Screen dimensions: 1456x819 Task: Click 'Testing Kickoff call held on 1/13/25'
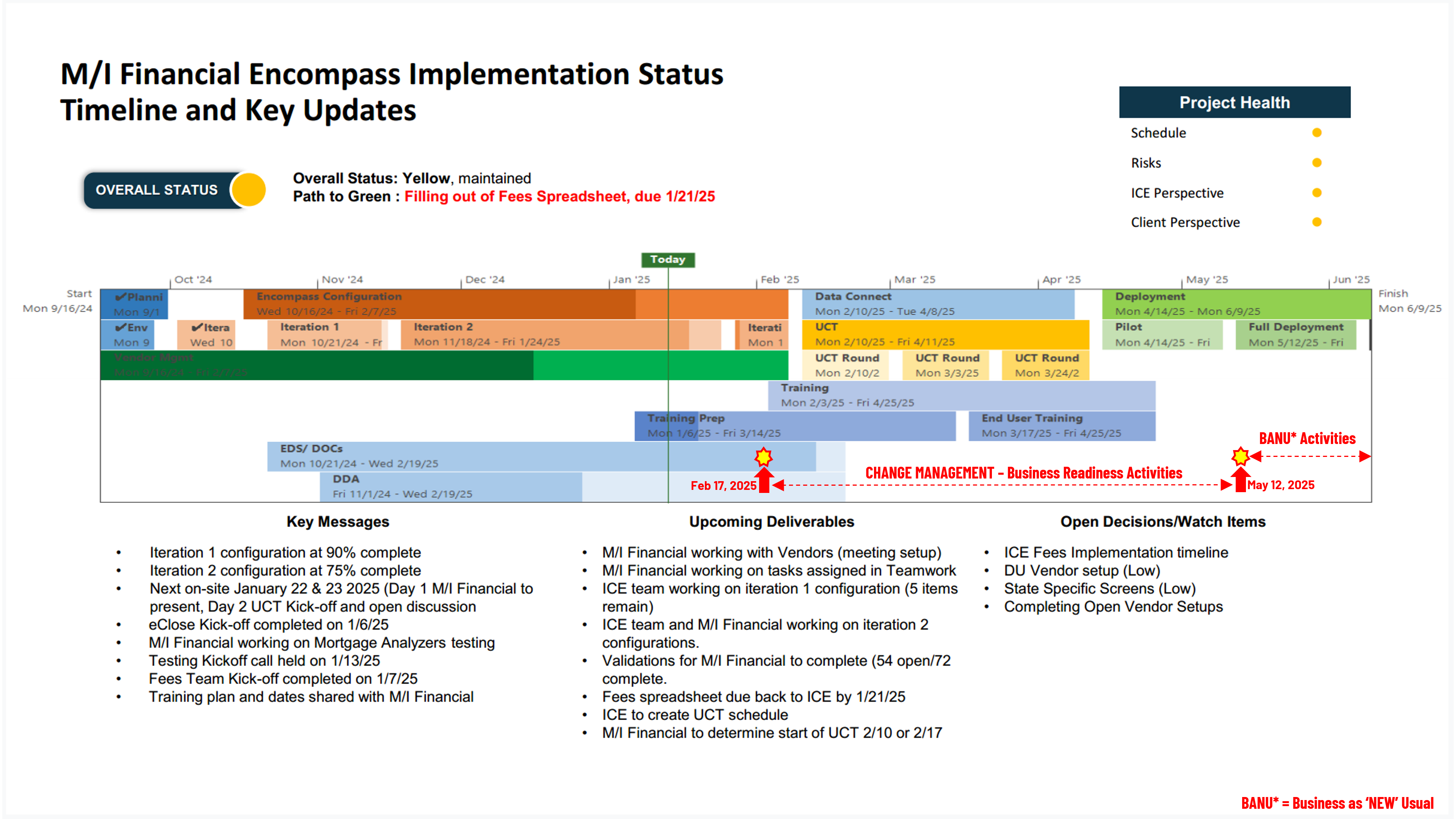tap(264, 661)
